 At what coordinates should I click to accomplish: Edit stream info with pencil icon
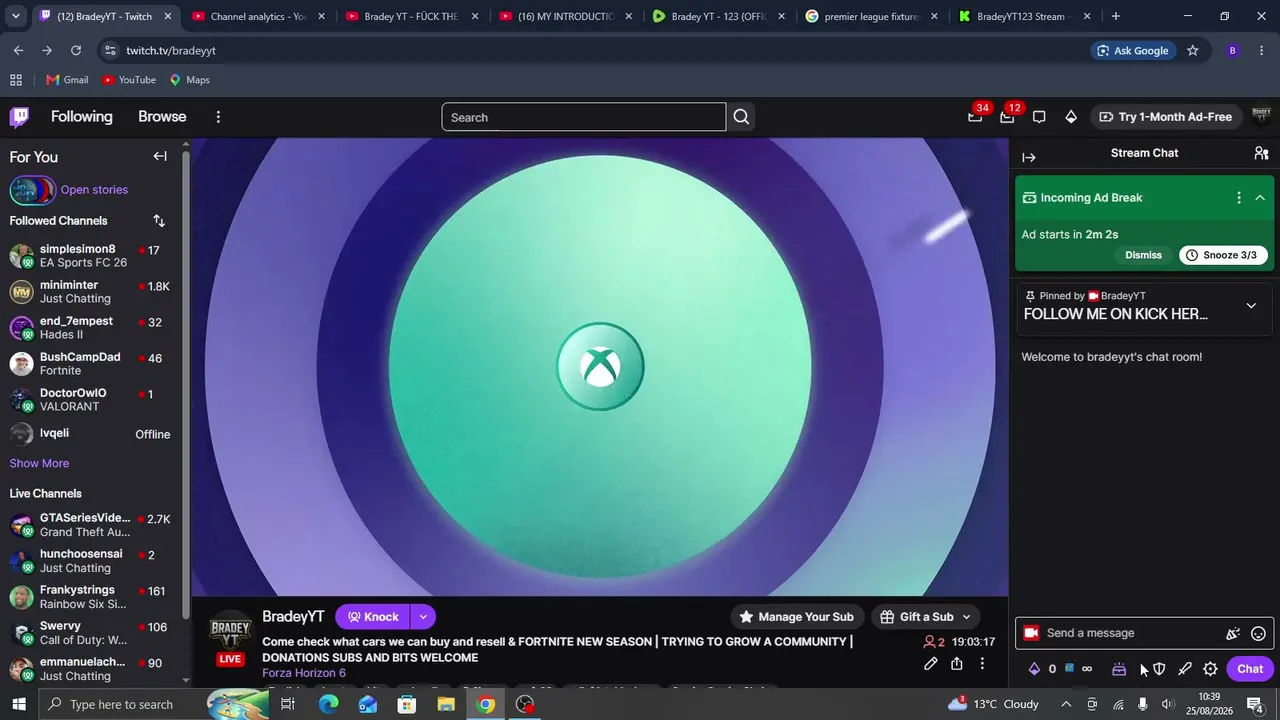[x=931, y=664]
